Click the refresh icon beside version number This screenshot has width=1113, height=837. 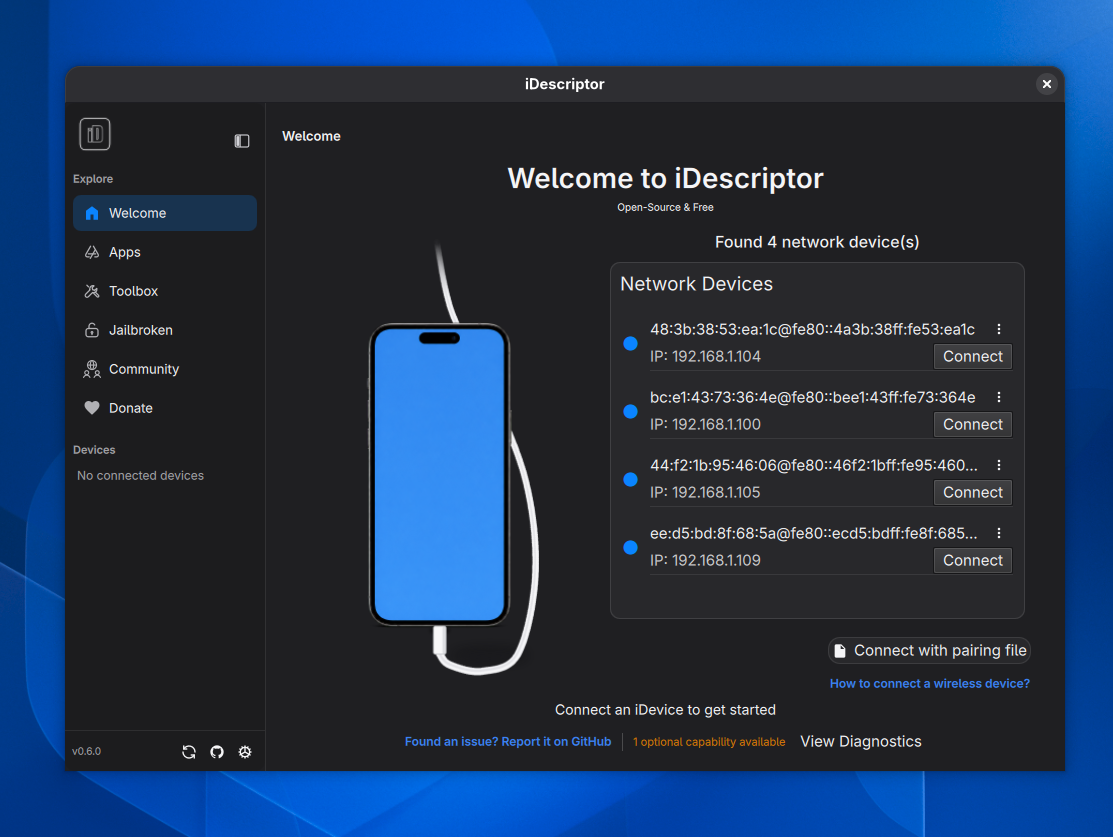point(189,752)
